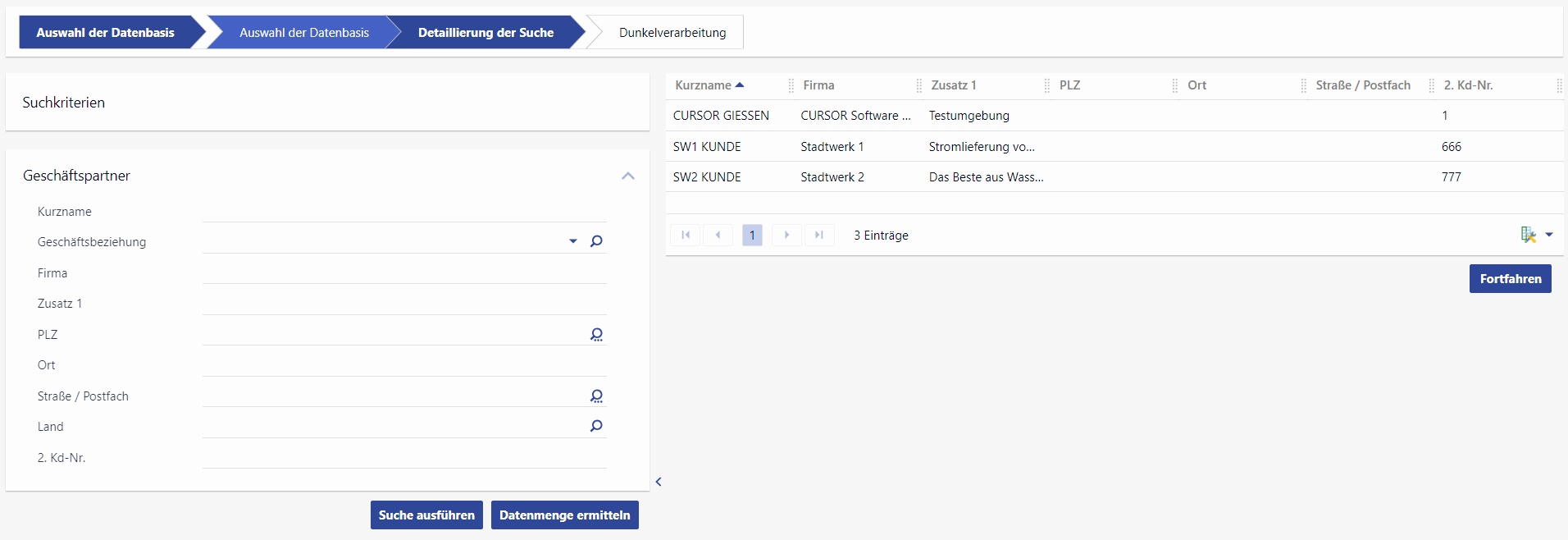Collapse the search criteria side panel
The height and width of the screenshot is (540, 1568).
pos(658,482)
